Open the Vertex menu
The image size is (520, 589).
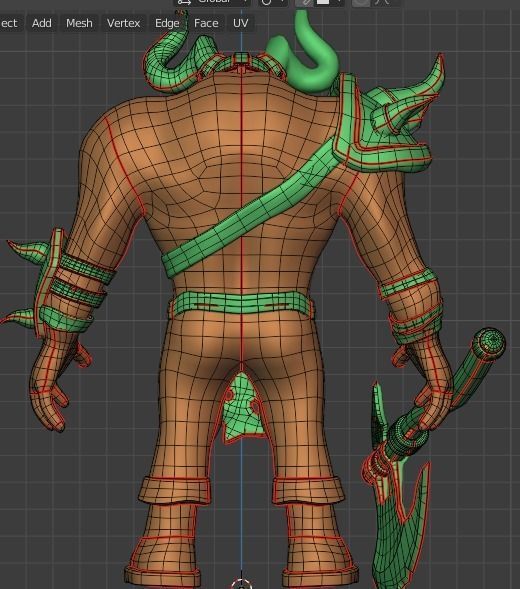123,23
